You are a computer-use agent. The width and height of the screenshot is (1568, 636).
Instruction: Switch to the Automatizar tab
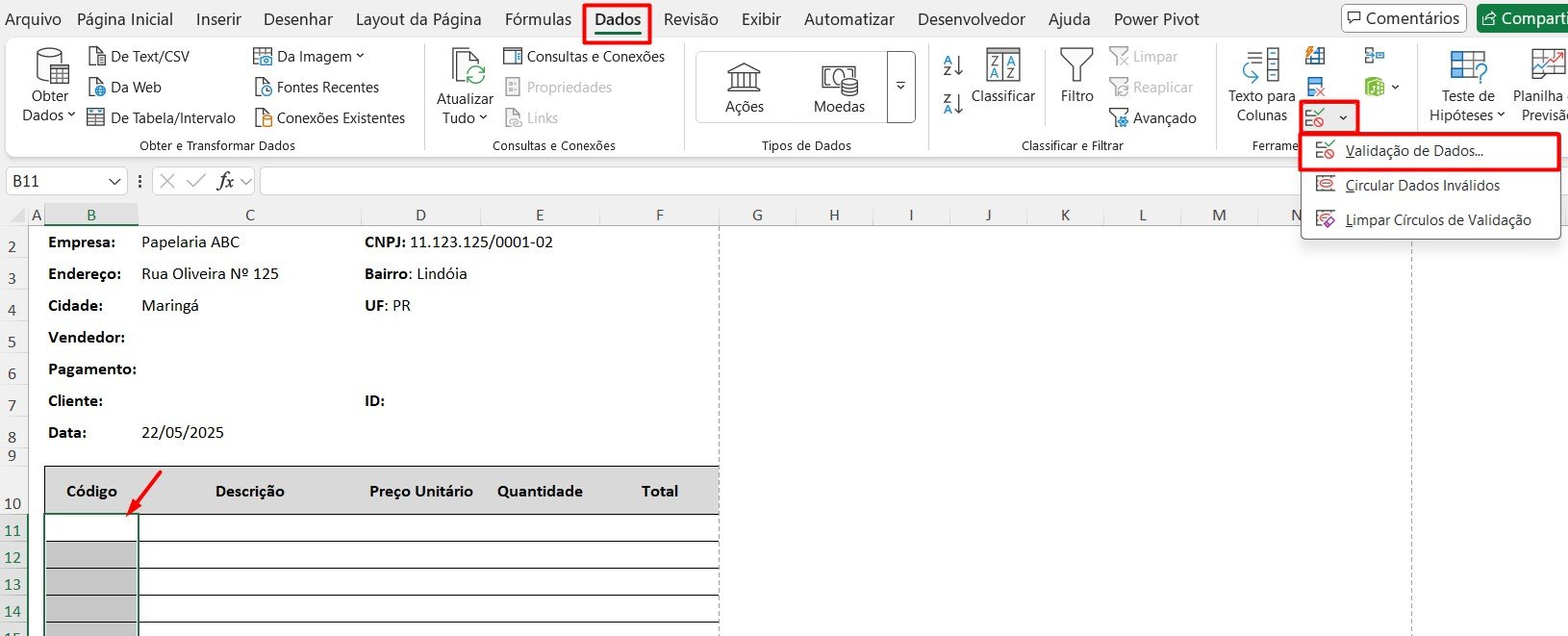pos(849,19)
